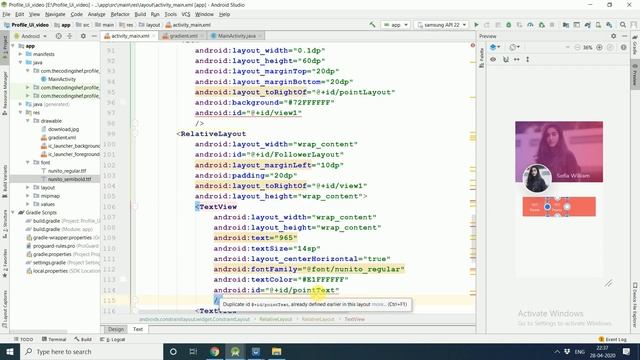
Task: Click the magnet autoconnect icon in Preview
Action: click(x=506, y=60)
